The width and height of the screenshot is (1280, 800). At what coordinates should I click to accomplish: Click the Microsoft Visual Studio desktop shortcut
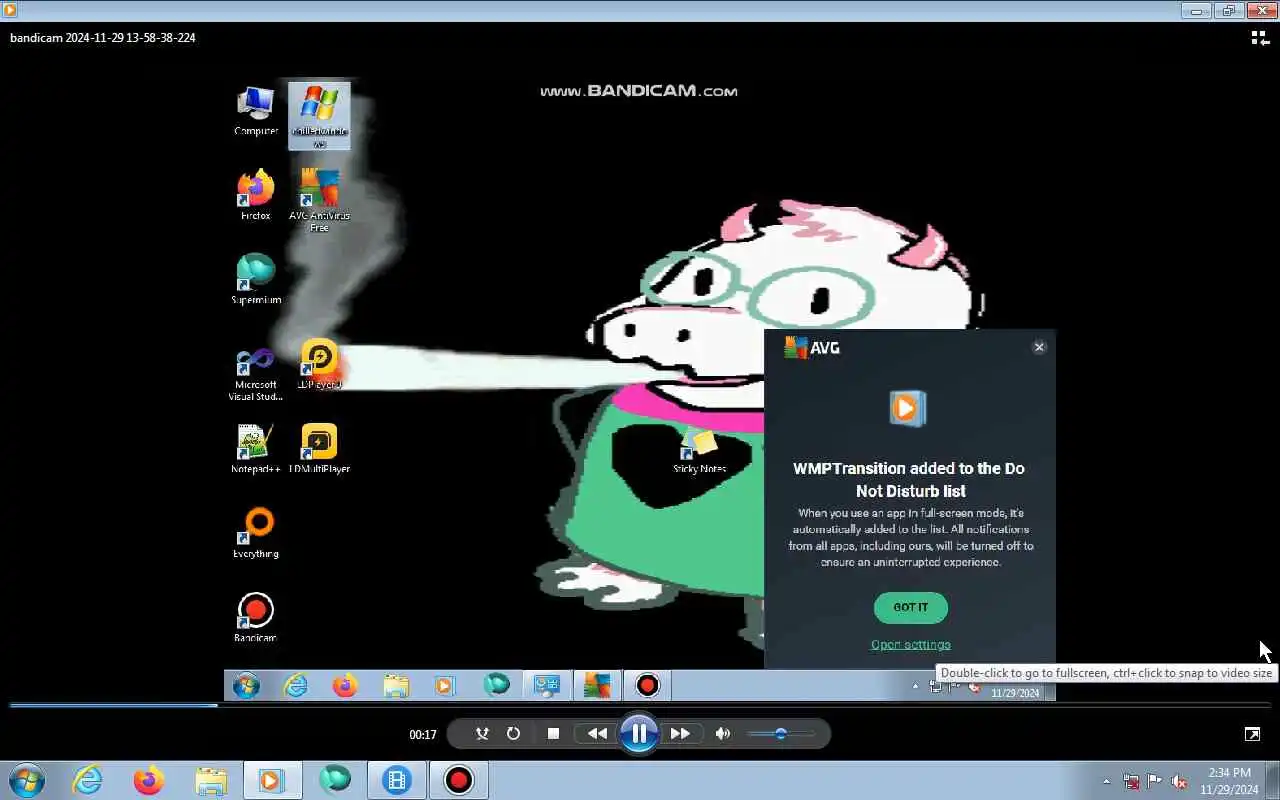256,373
